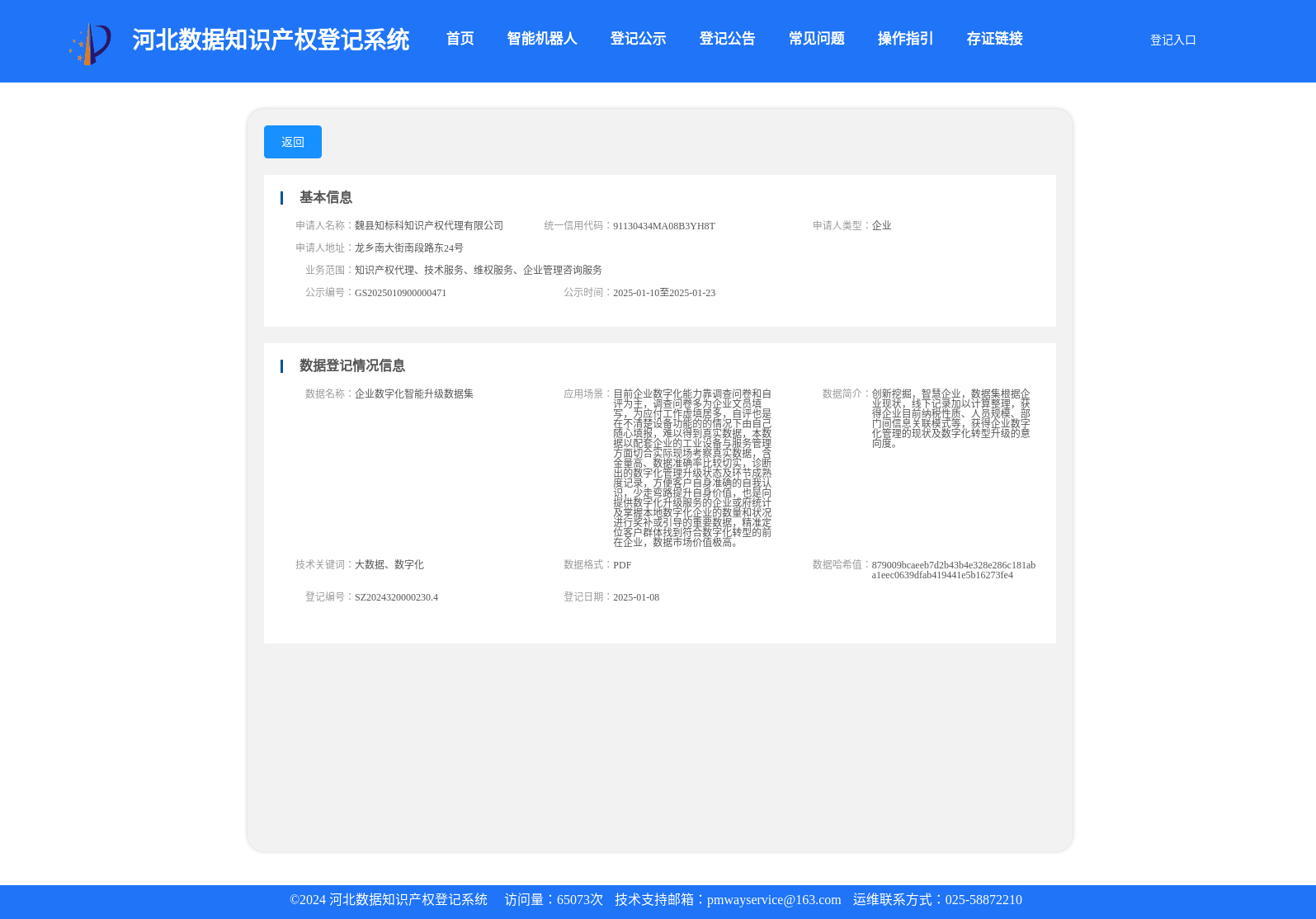Click footer email pmwayservice@163.com
This screenshot has height=919, width=1316.
774,900
